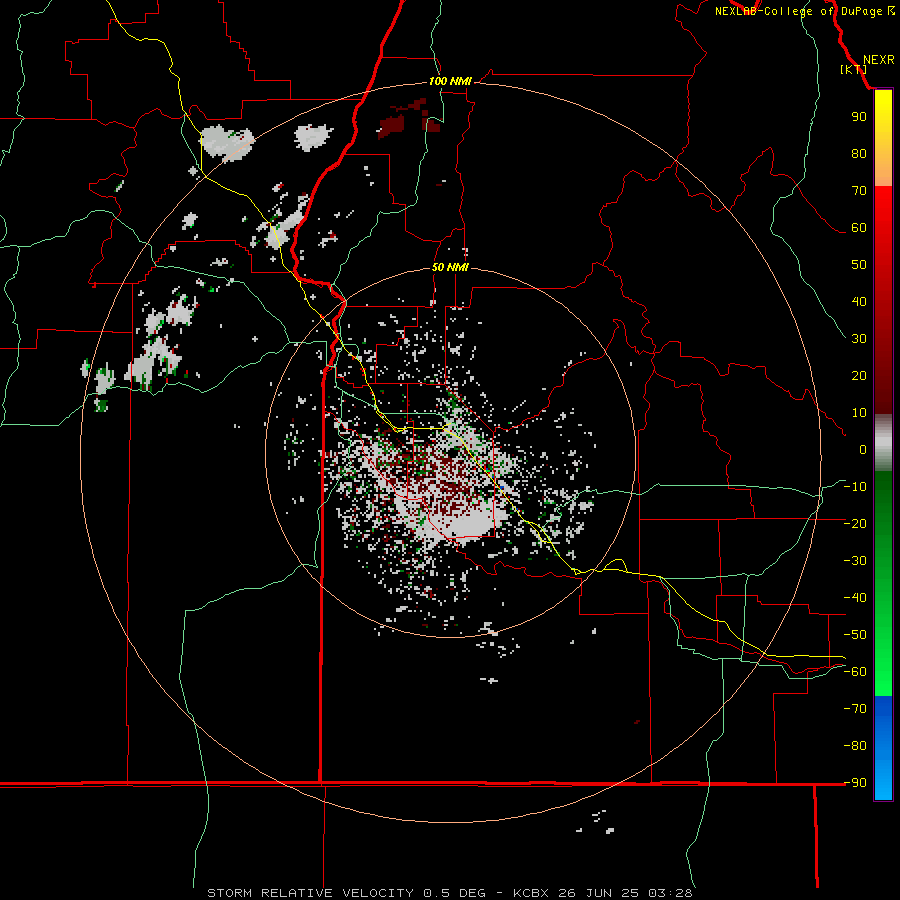This screenshot has height=900, width=900.
Task: Click the partial NEXR label above the color bar
Action: [879, 60]
